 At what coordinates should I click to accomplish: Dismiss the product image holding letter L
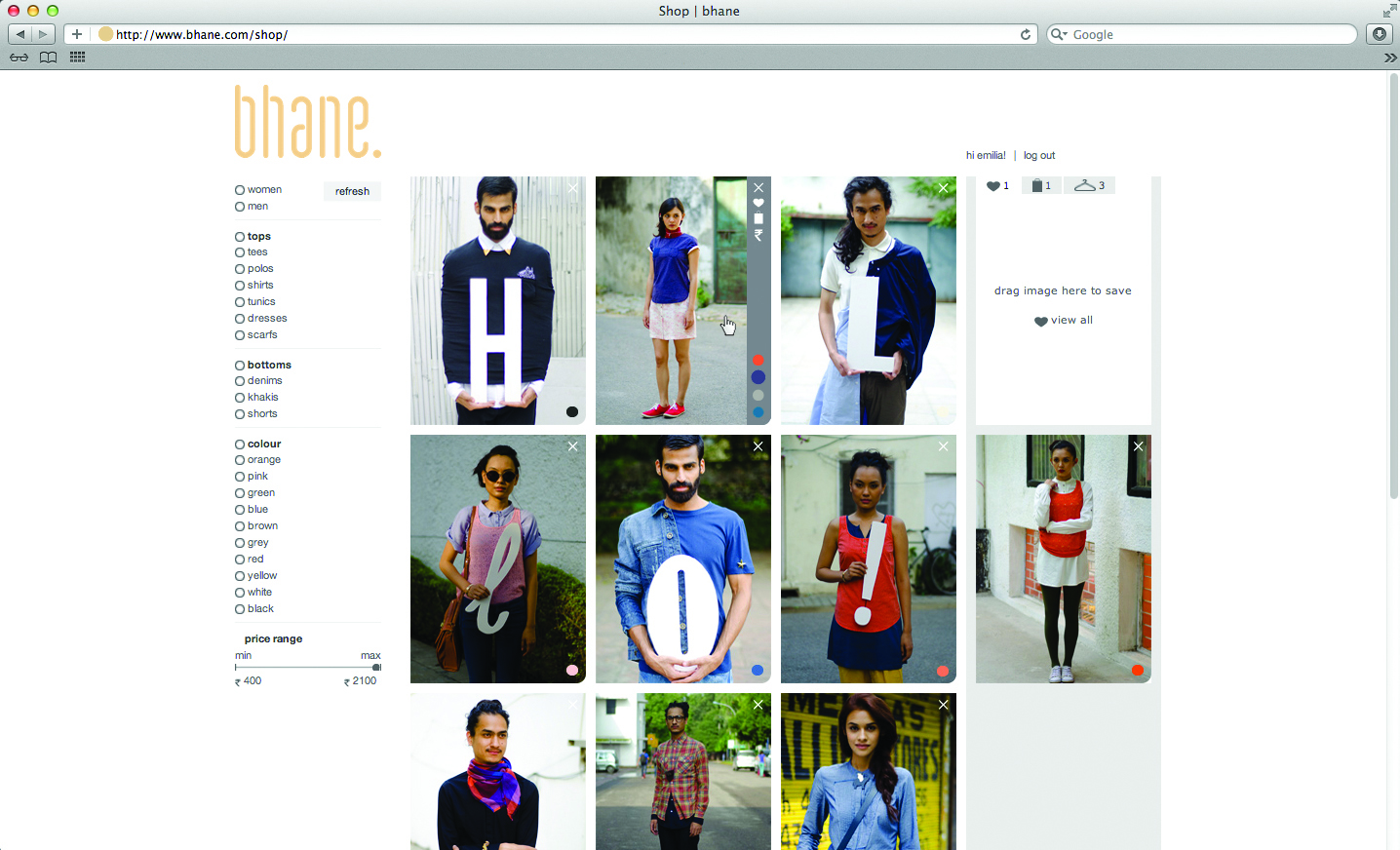coord(943,188)
